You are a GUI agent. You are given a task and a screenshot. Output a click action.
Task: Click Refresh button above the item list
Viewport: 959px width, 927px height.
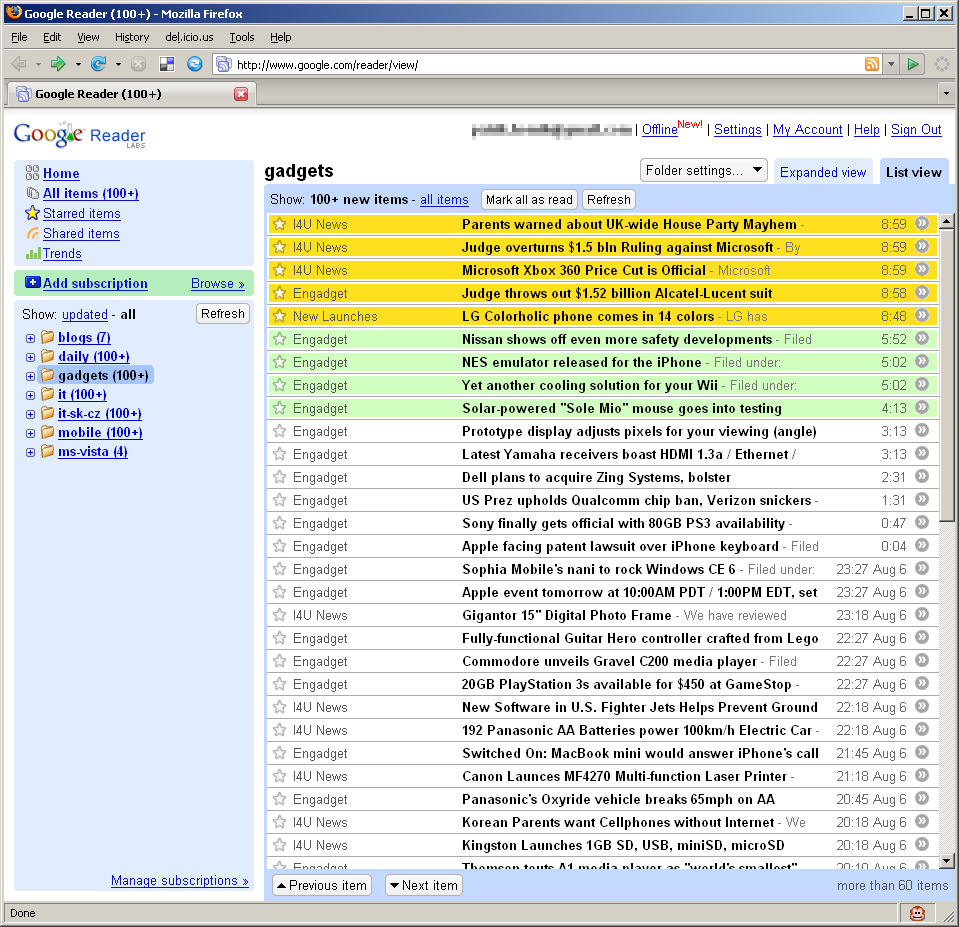point(609,199)
